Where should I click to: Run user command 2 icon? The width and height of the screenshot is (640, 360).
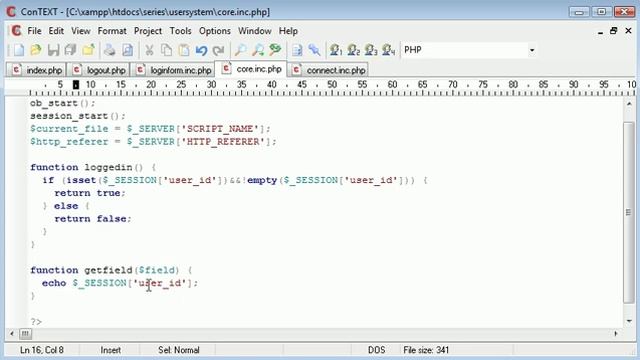tap(353, 50)
